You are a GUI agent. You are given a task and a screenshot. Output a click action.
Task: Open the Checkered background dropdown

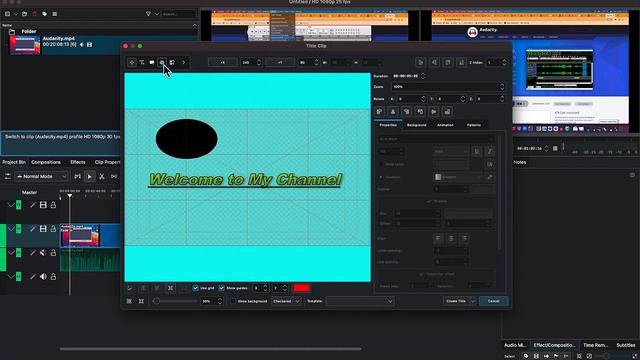pos(286,301)
